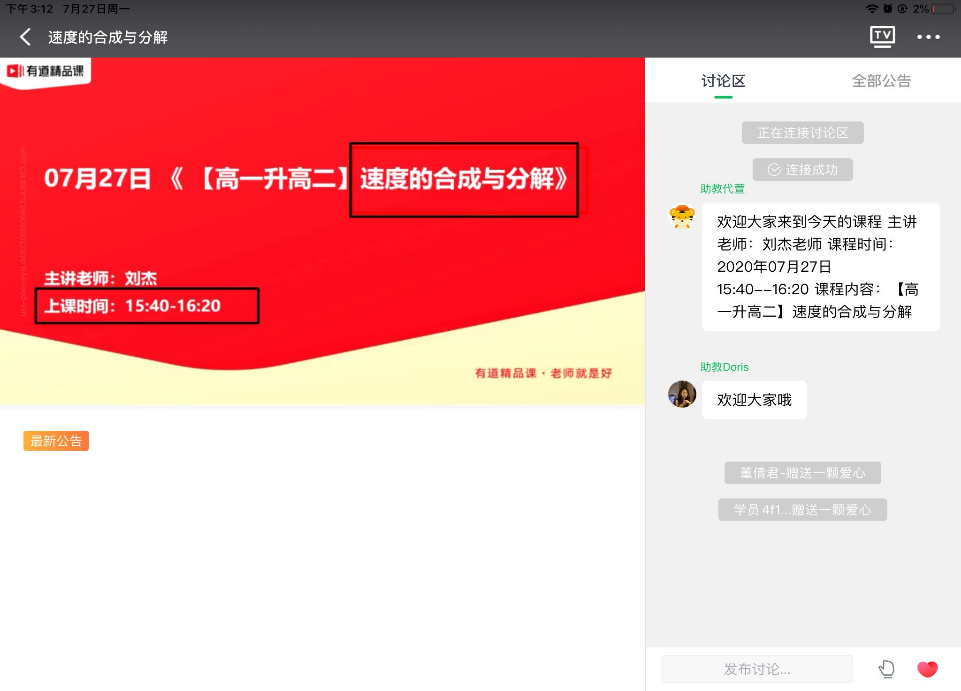Screen dimensions: 961x691
Task: Open the three-dot more options menu
Action: [x=929, y=37]
